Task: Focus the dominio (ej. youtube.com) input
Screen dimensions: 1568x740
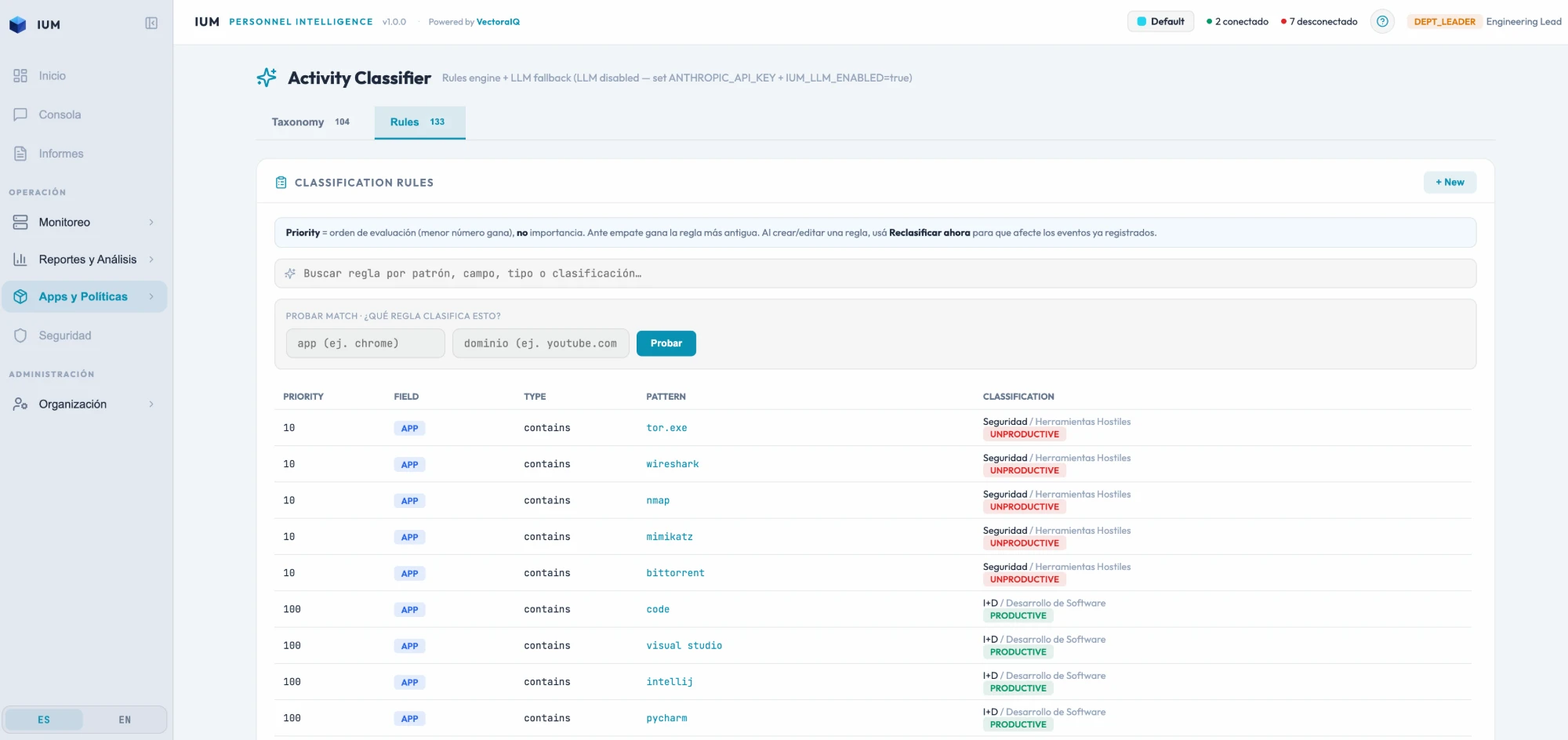Action: [x=540, y=343]
